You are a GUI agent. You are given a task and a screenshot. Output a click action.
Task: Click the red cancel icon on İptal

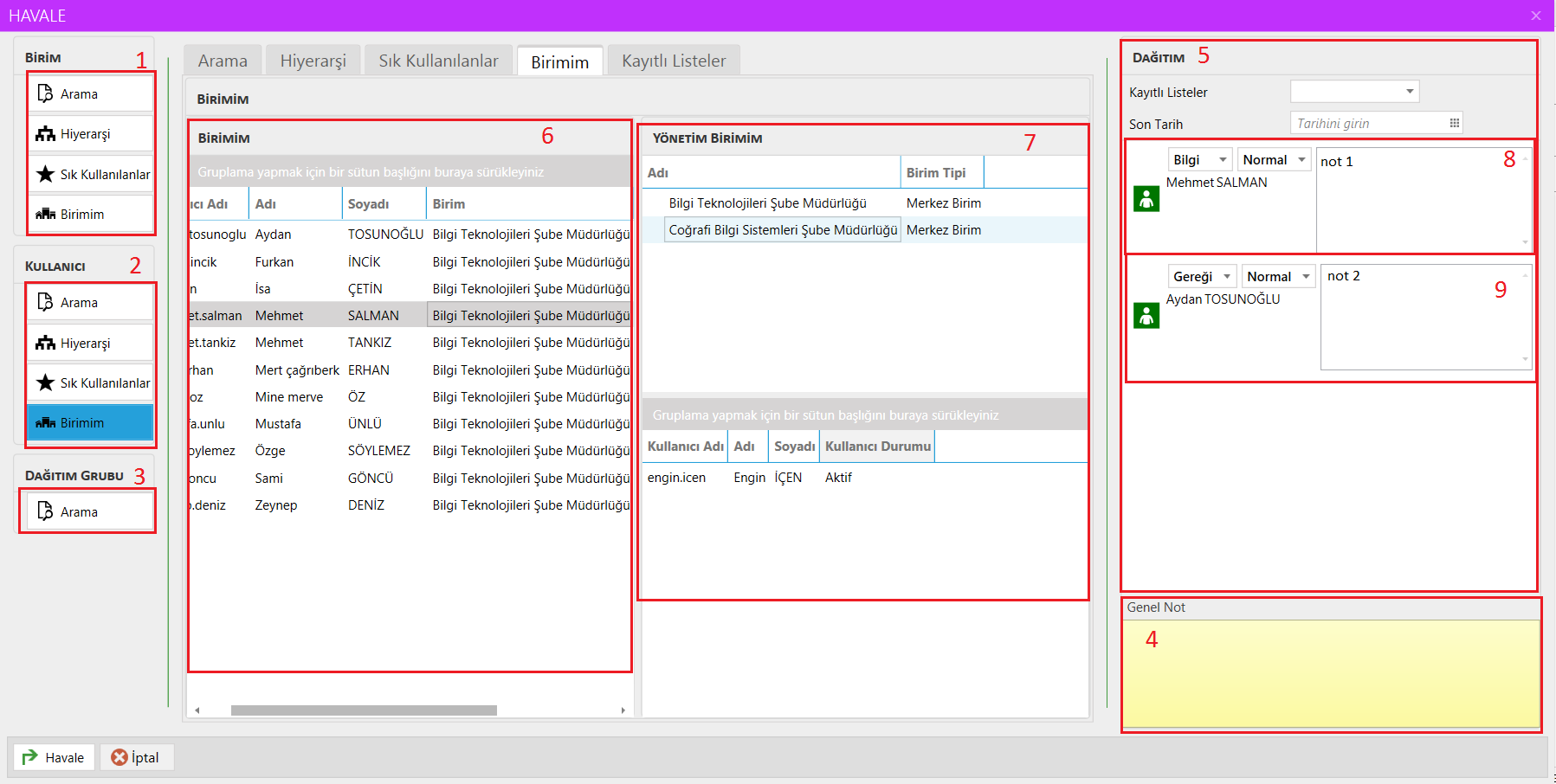[119, 757]
